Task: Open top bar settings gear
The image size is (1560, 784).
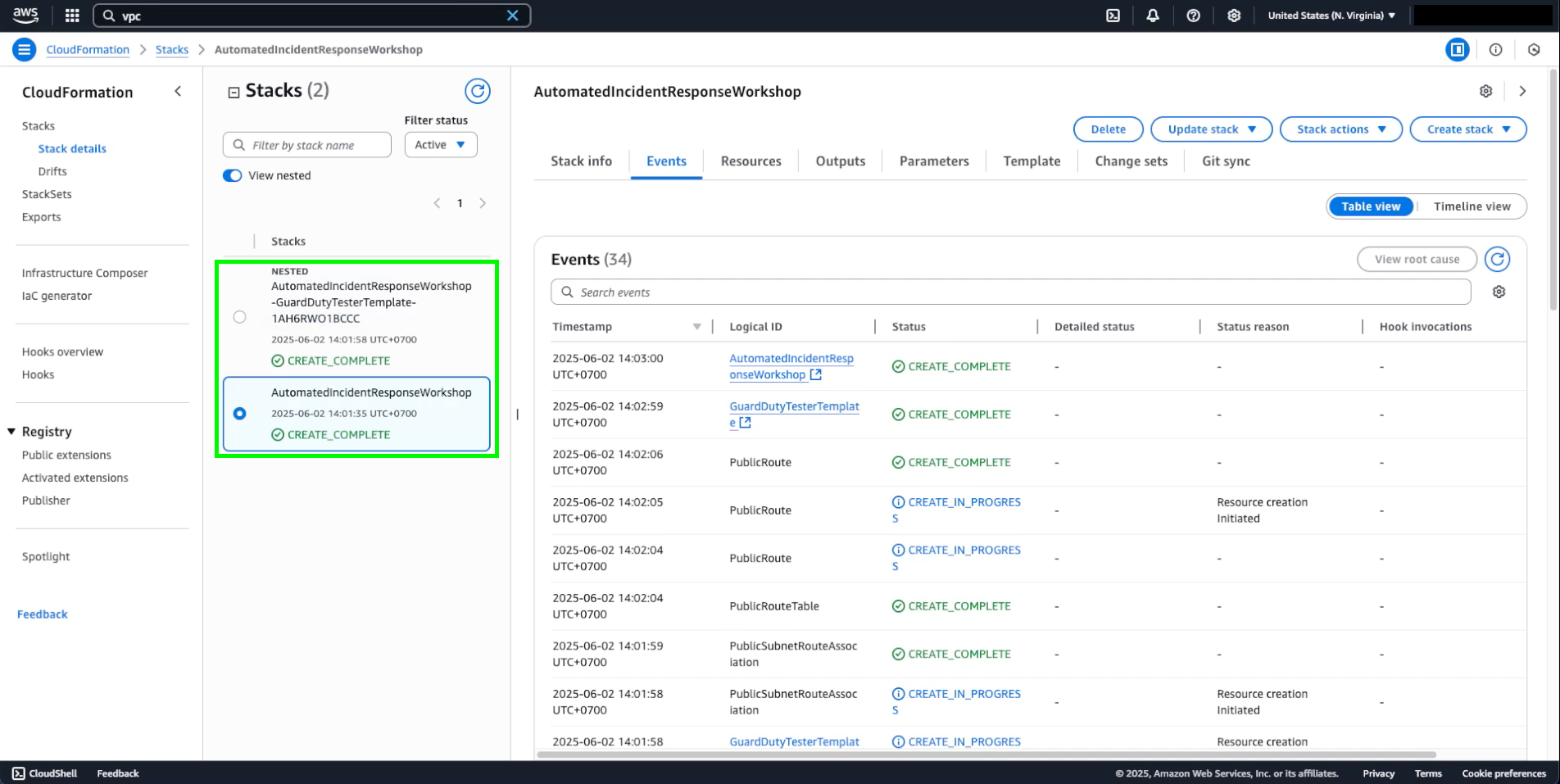Action: point(1234,16)
